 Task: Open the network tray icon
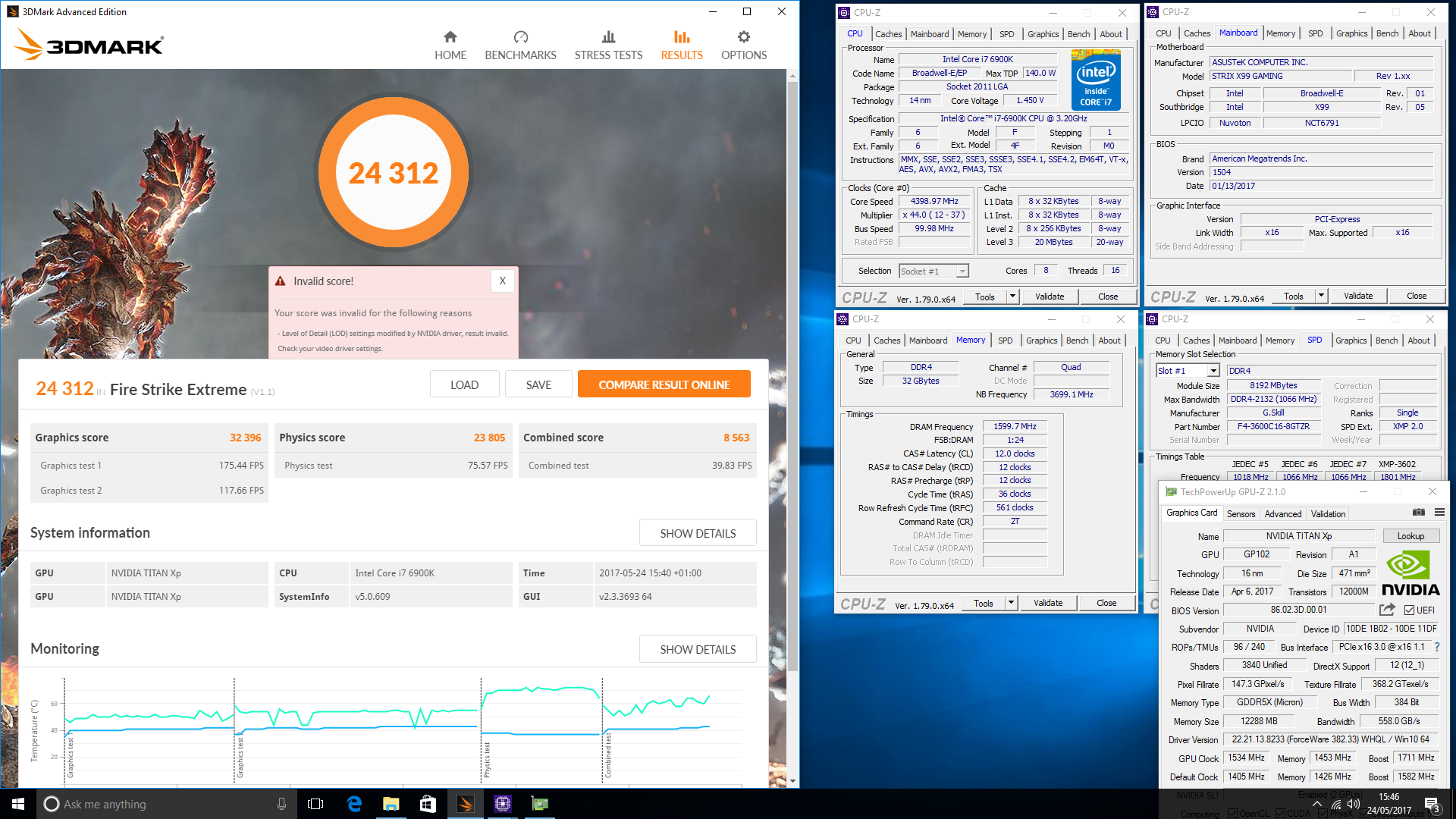pyautogui.click(x=1335, y=804)
